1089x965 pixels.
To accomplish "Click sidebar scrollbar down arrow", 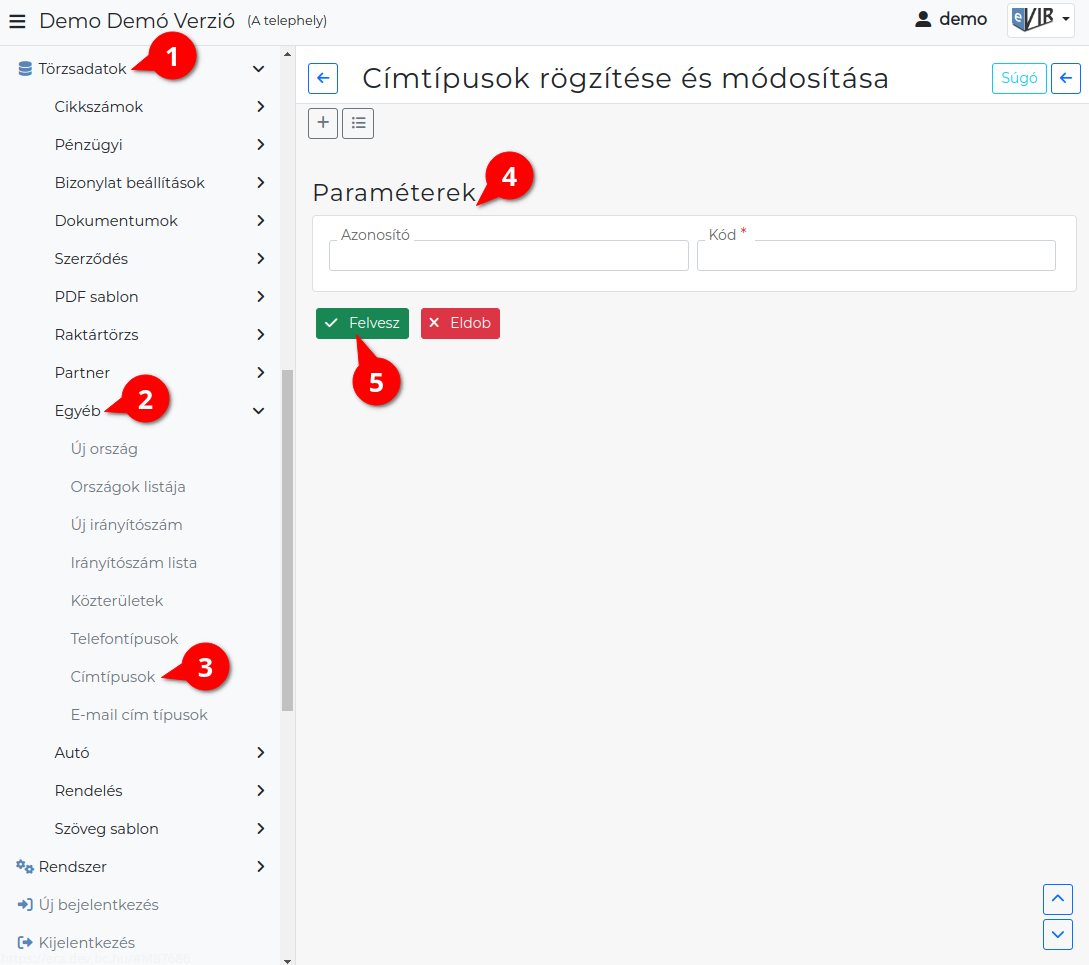I will 288,960.
